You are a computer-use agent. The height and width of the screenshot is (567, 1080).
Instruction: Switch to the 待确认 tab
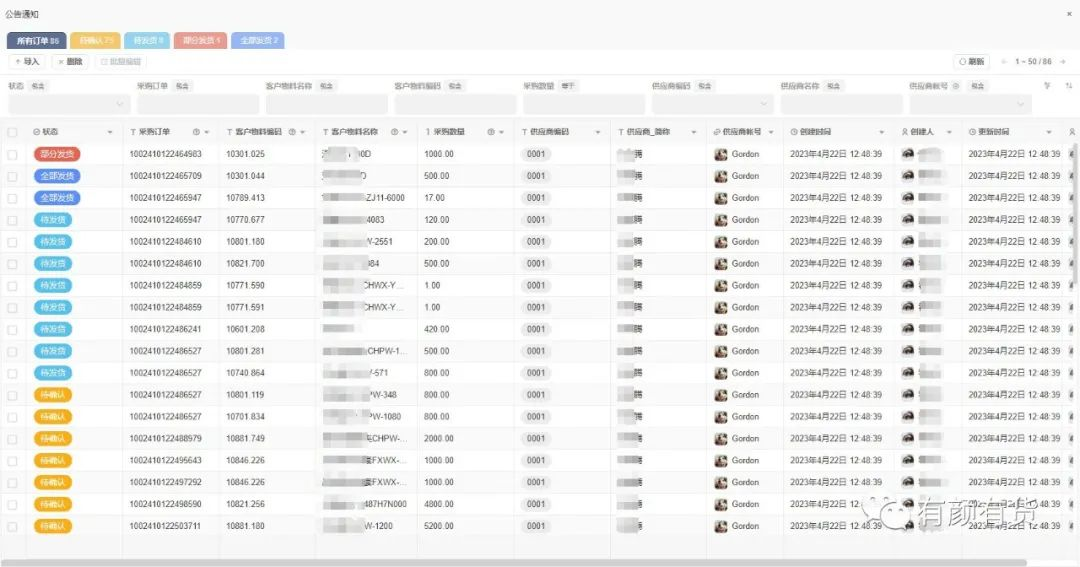click(95, 41)
